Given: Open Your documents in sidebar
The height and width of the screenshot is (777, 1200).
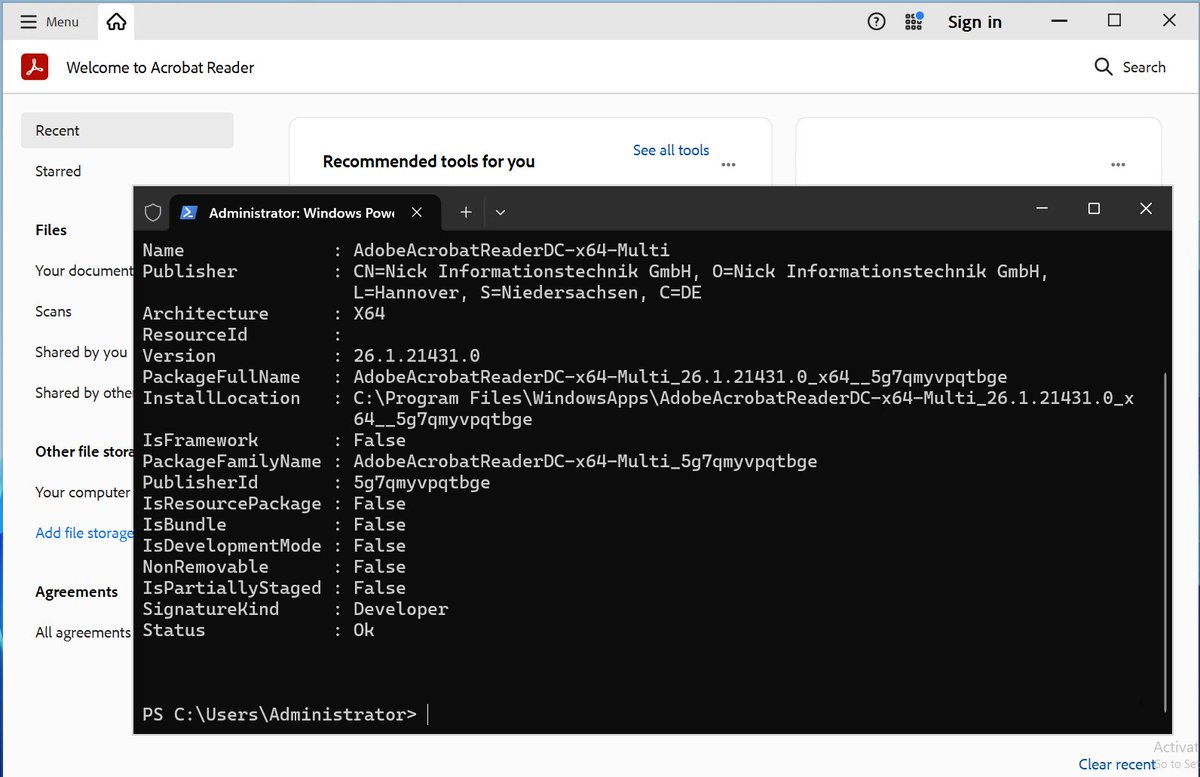Looking at the screenshot, I should point(84,270).
